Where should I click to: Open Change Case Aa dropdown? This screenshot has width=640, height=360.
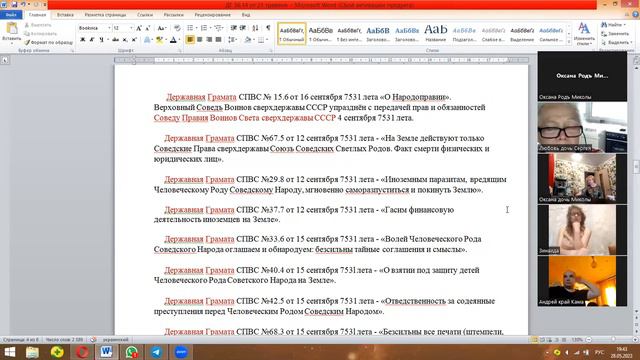(x=162, y=28)
